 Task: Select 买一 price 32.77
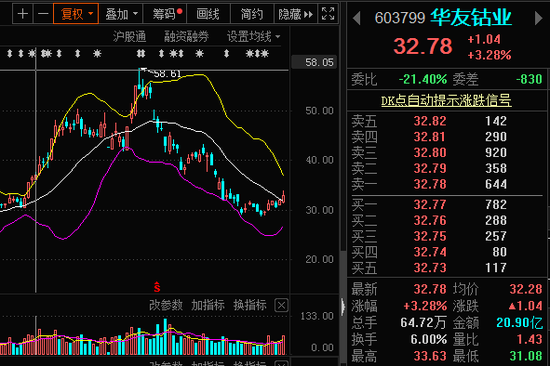point(430,205)
